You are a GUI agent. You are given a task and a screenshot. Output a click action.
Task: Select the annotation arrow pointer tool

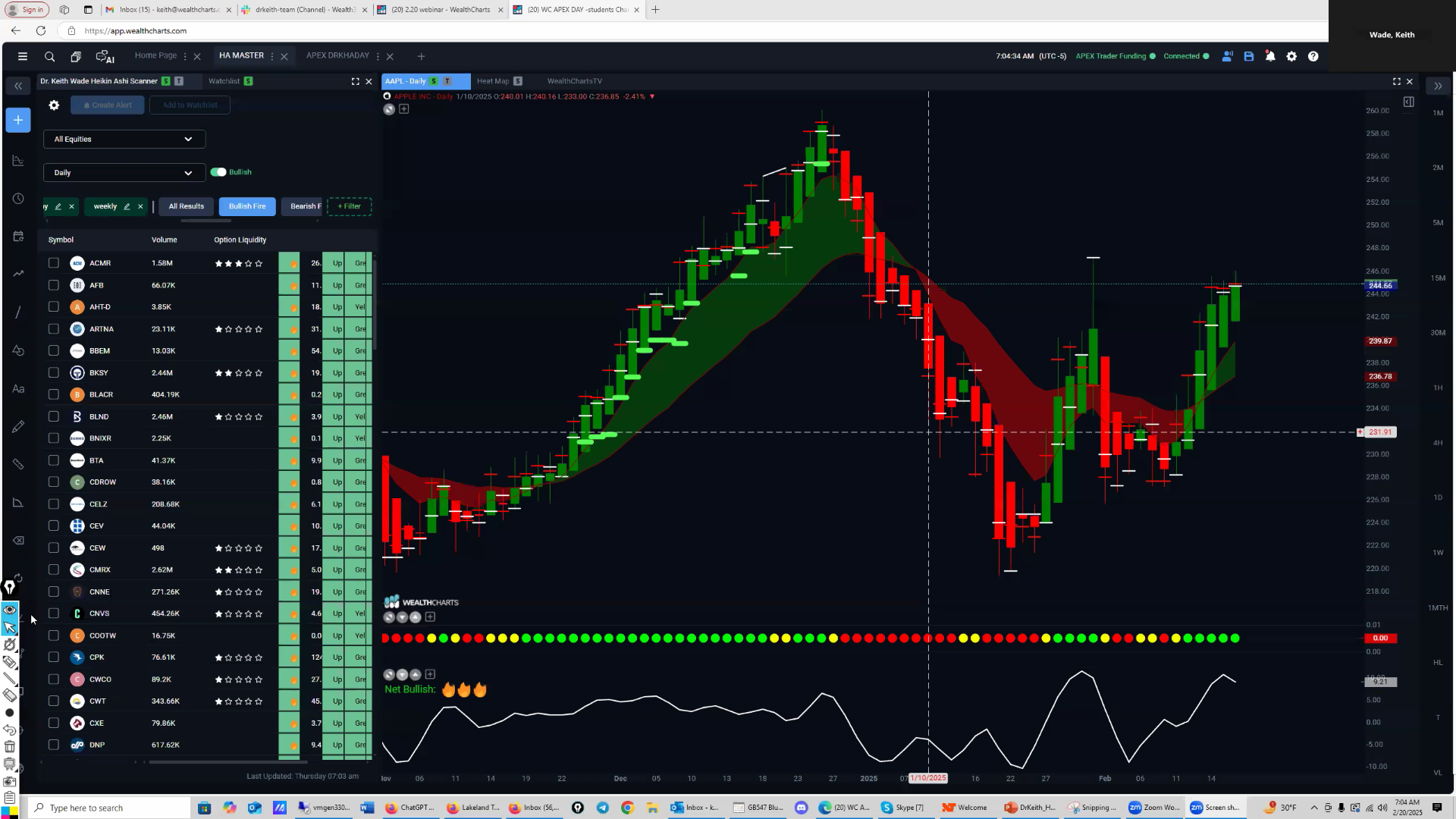pos(10,627)
